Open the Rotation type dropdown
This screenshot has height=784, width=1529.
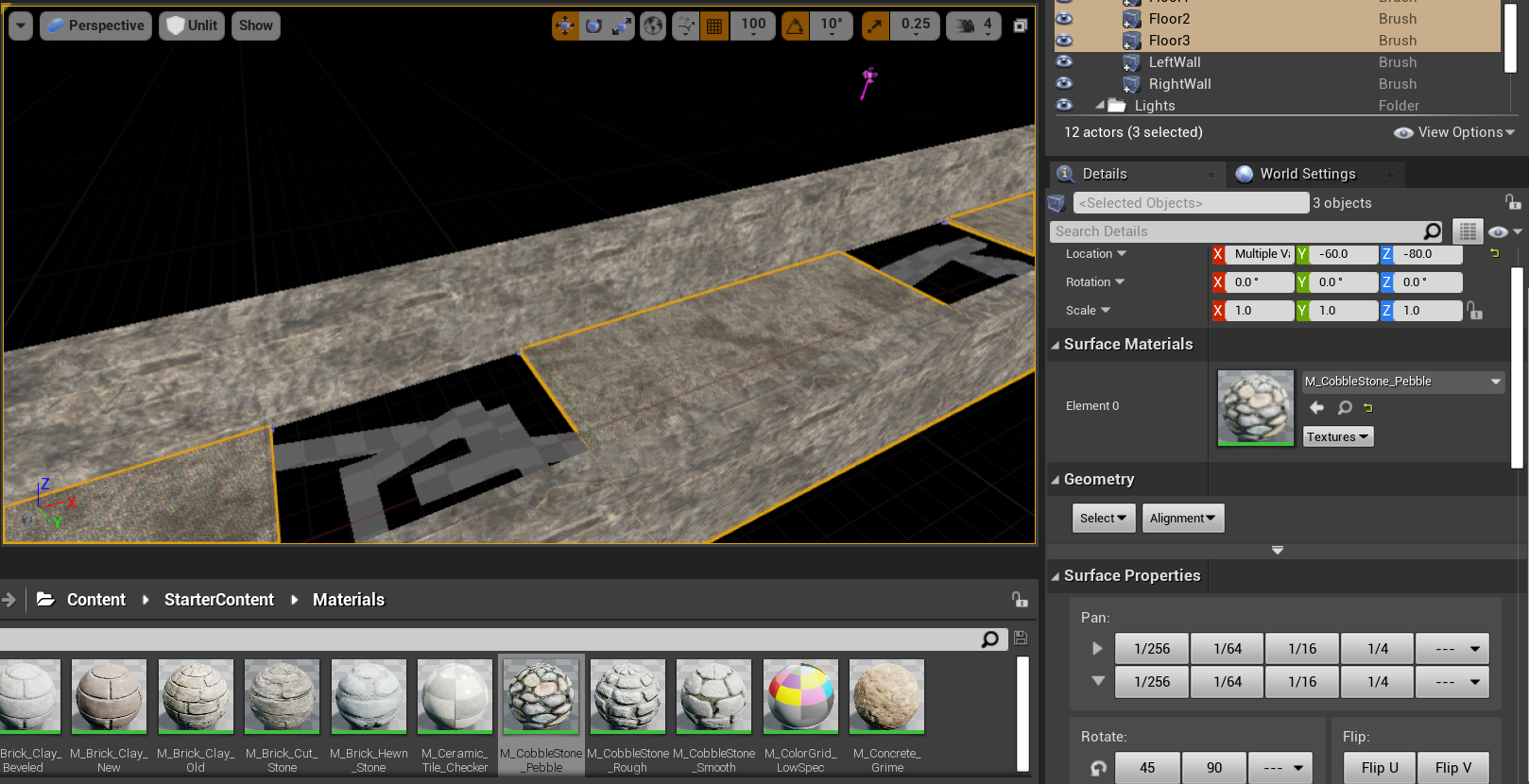1095,282
